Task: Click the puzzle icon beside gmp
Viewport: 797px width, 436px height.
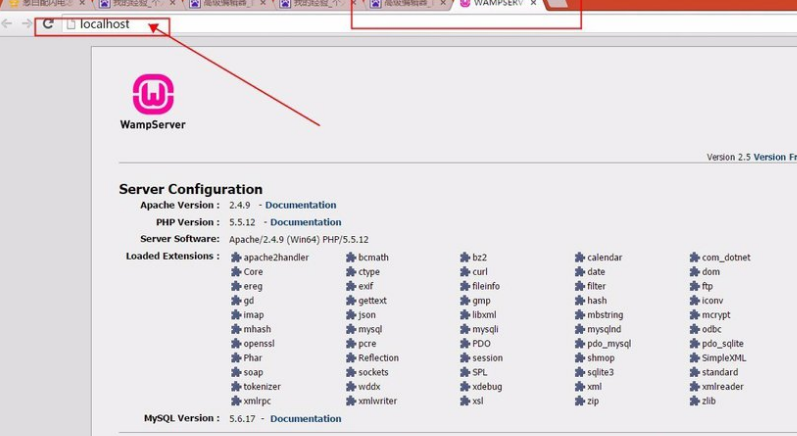Action: [465, 300]
